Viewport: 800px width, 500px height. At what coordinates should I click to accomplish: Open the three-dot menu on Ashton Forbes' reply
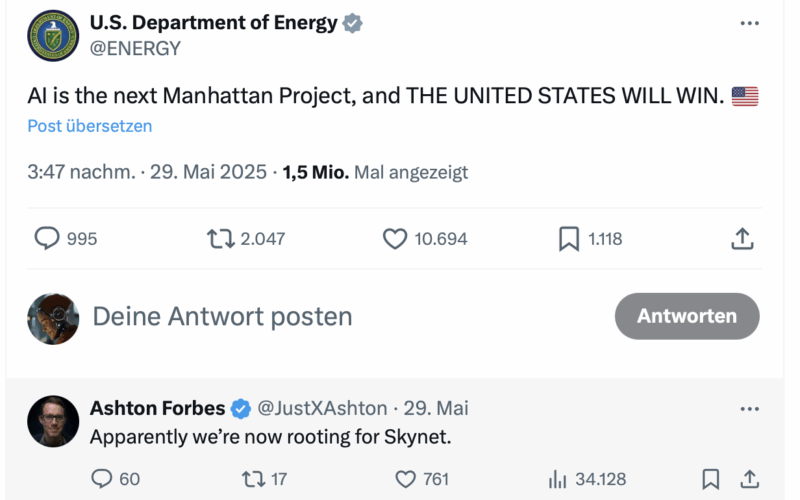tap(749, 409)
